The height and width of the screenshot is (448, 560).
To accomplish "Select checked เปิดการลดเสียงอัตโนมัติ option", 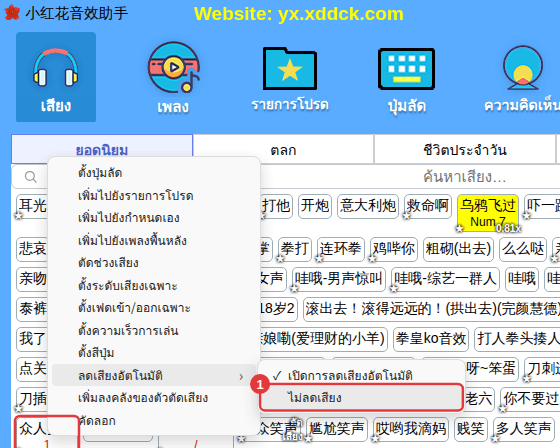I will (361, 375).
